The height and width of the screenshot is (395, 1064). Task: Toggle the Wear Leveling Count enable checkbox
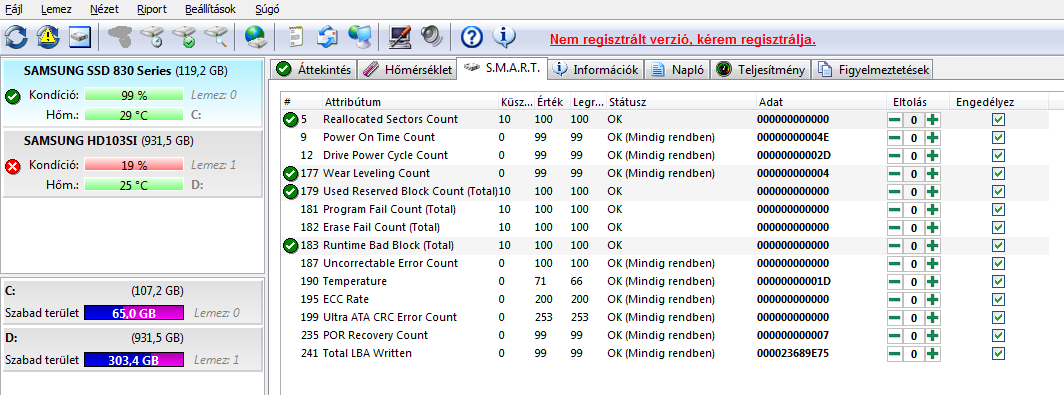tap(998, 174)
